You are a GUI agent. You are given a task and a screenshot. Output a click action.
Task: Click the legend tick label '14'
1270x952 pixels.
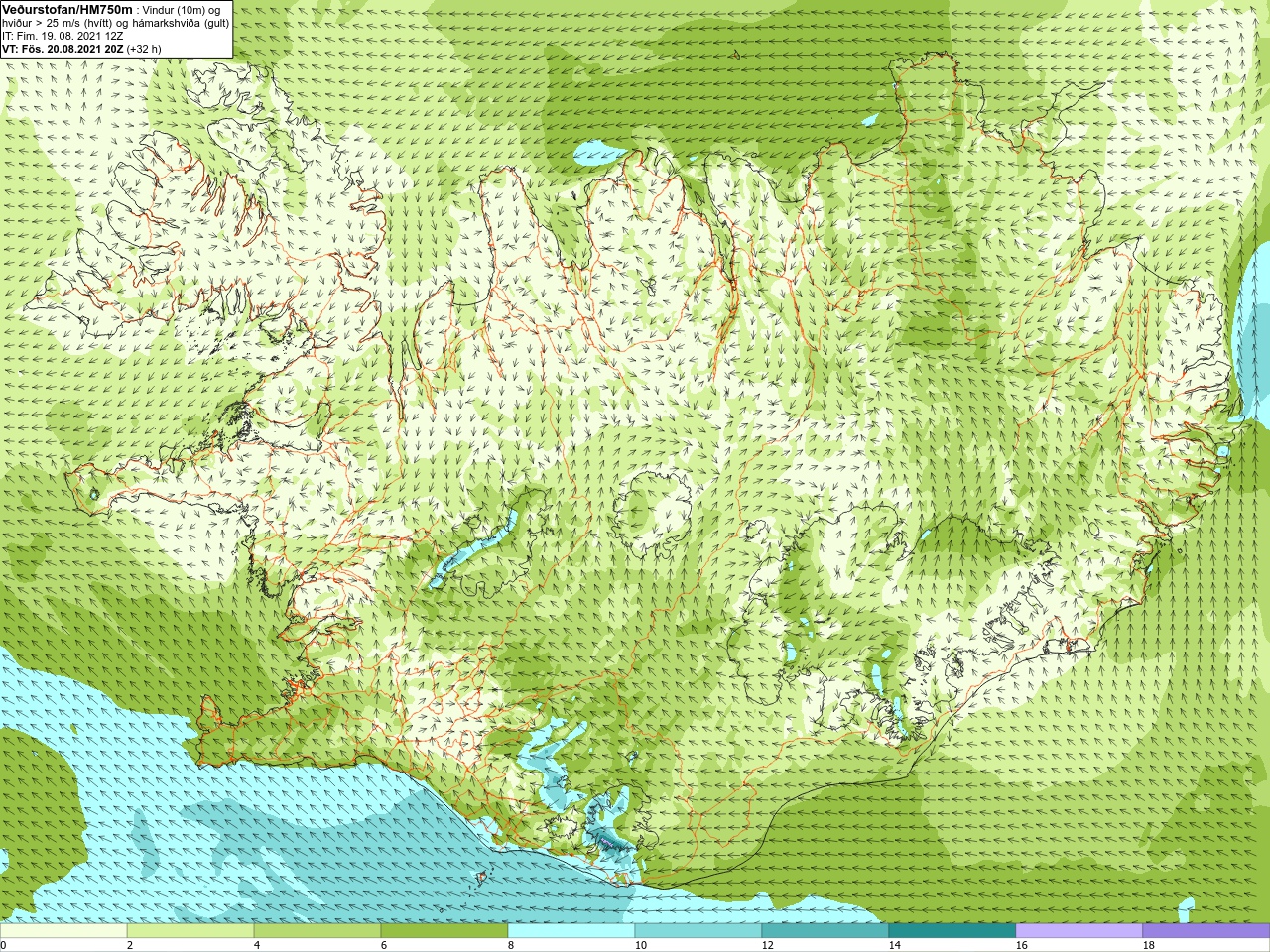click(x=895, y=946)
